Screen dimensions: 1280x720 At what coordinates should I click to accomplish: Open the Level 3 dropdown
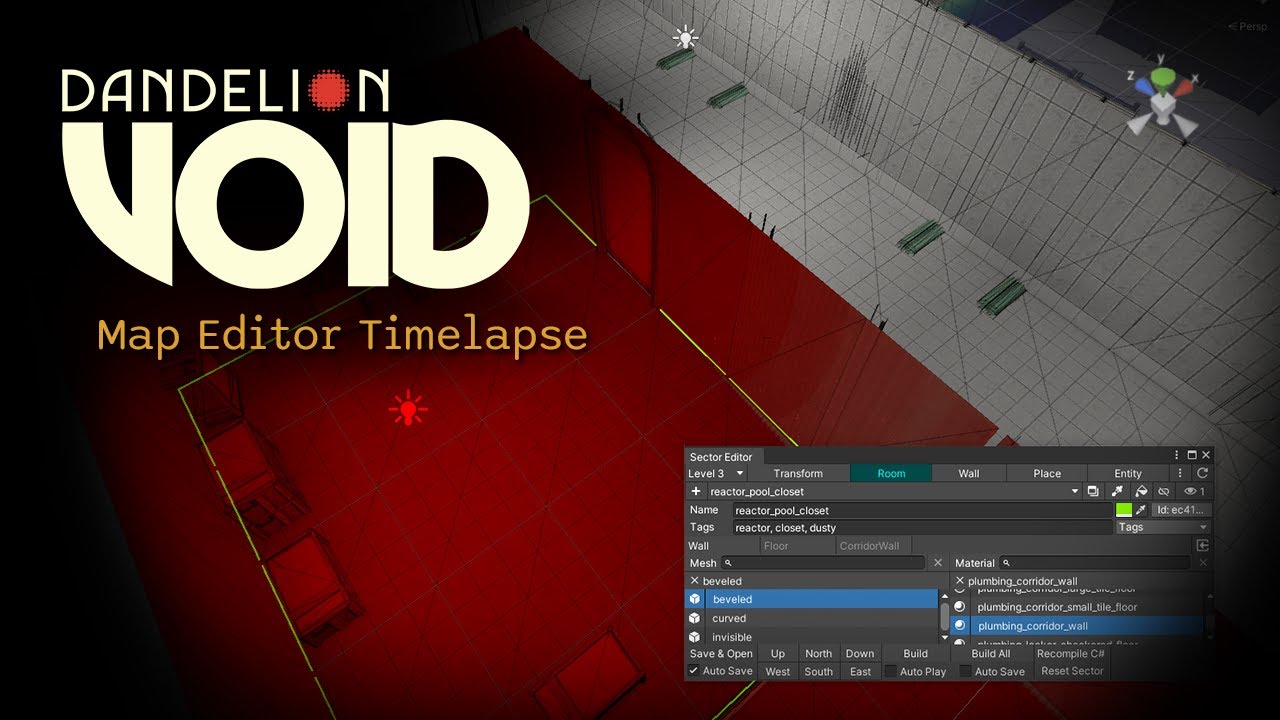pyautogui.click(x=717, y=474)
